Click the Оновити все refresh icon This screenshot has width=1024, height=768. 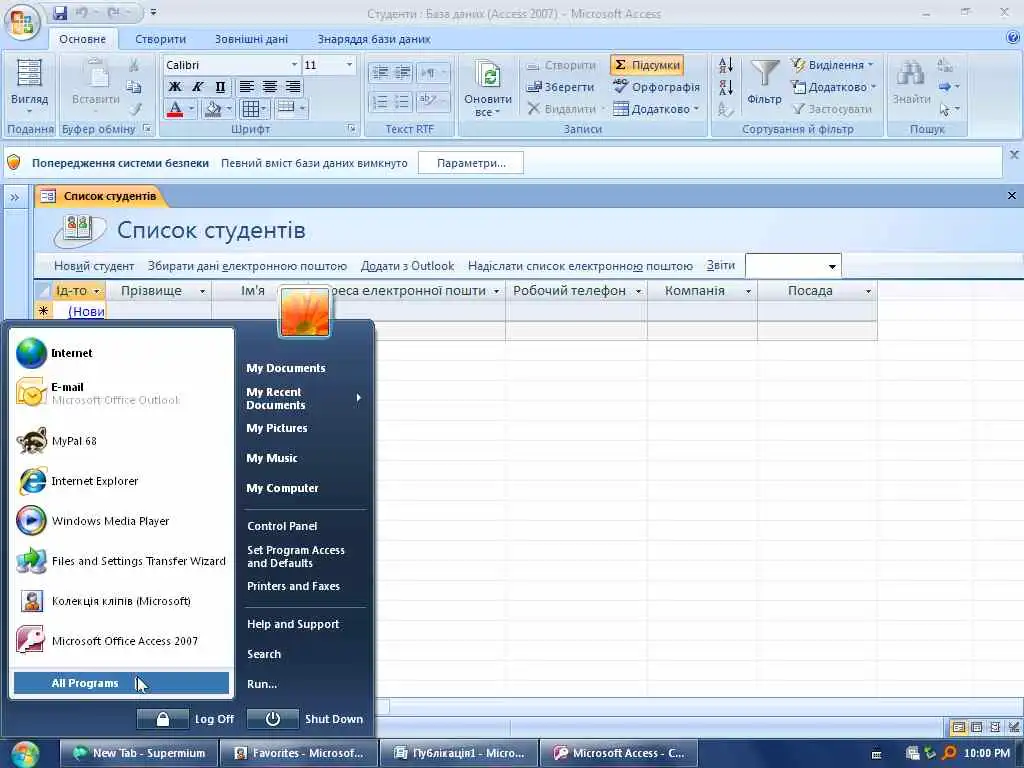[x=488, y=76]
